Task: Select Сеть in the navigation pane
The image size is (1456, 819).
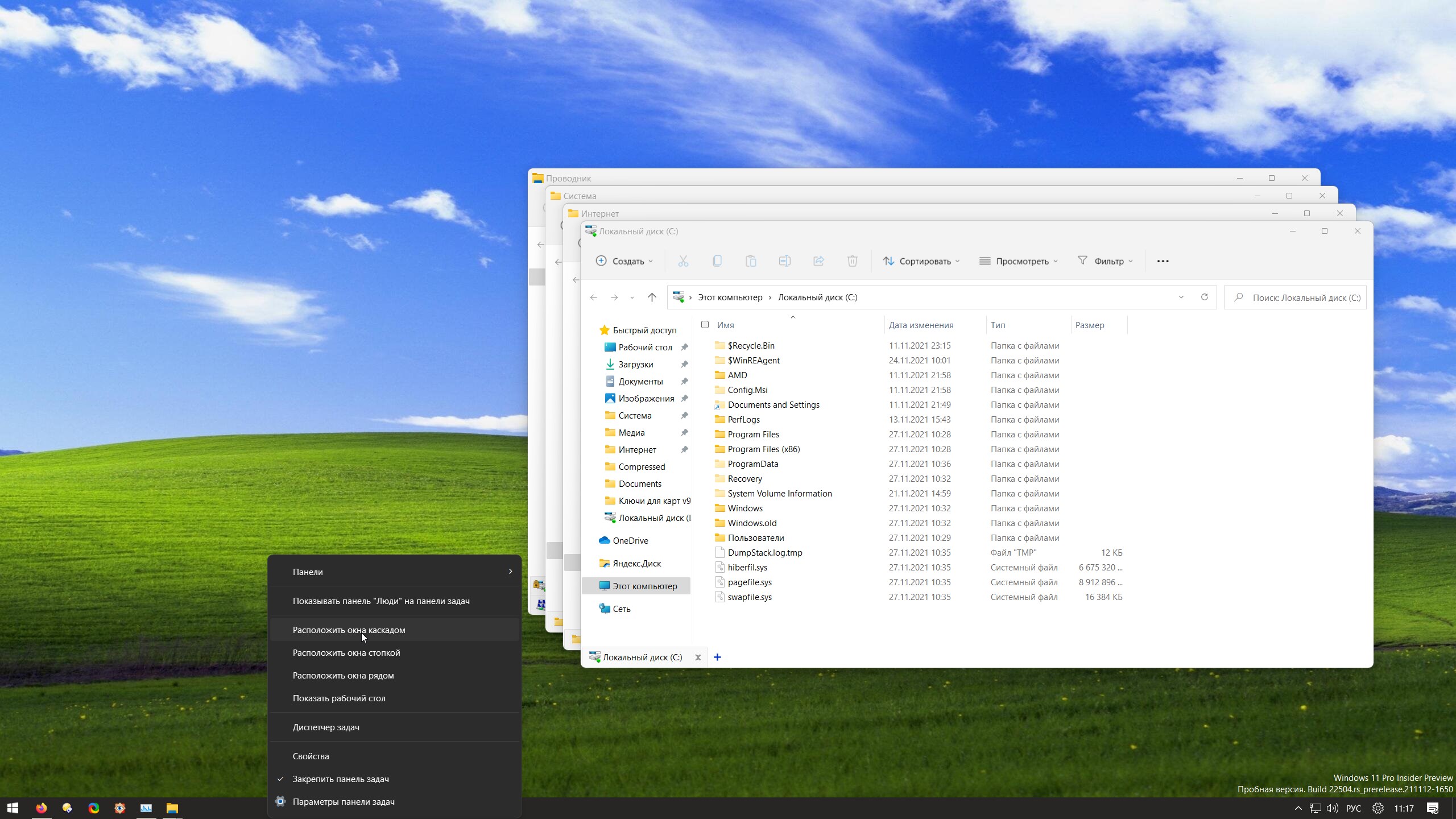Action: coord(621,609)
